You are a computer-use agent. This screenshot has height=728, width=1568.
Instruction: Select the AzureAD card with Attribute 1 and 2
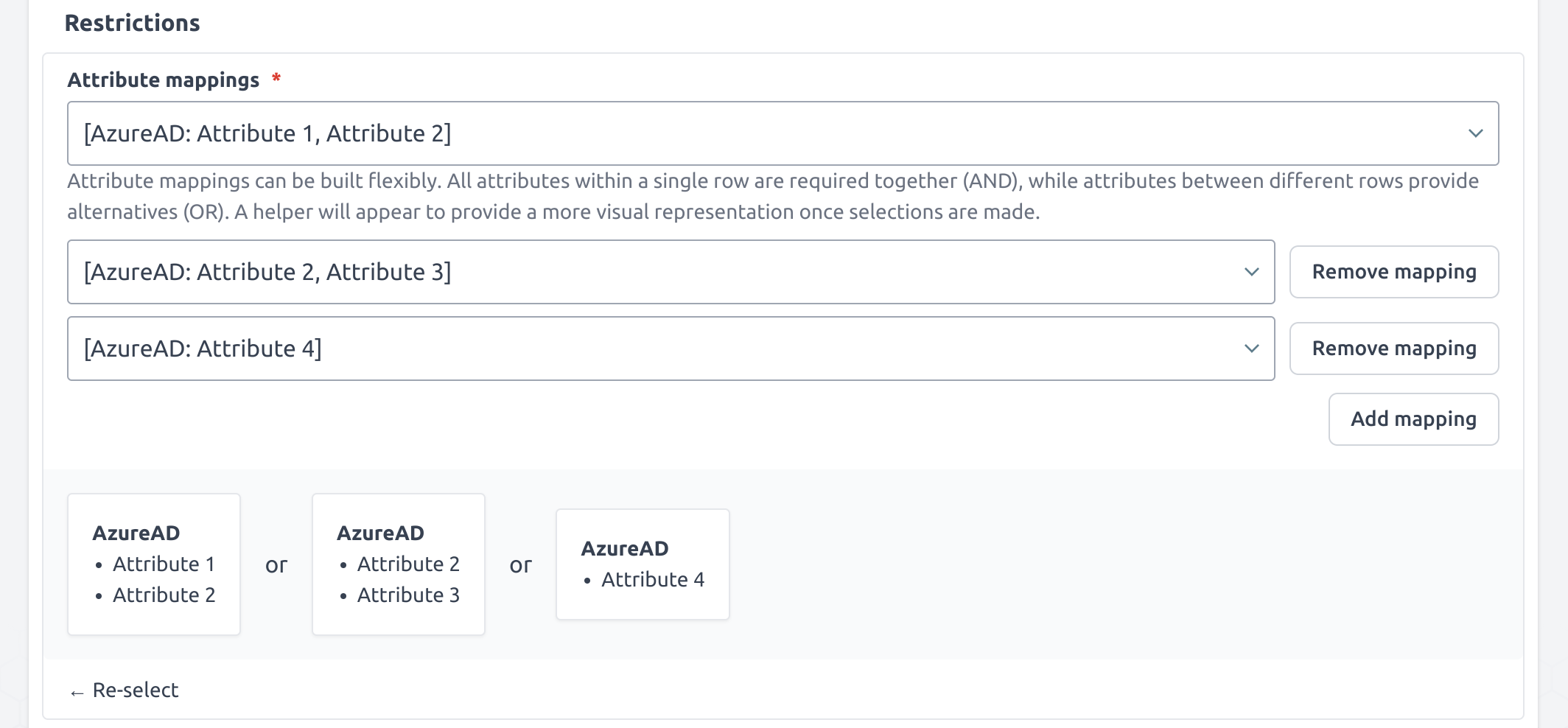[154, 564]
